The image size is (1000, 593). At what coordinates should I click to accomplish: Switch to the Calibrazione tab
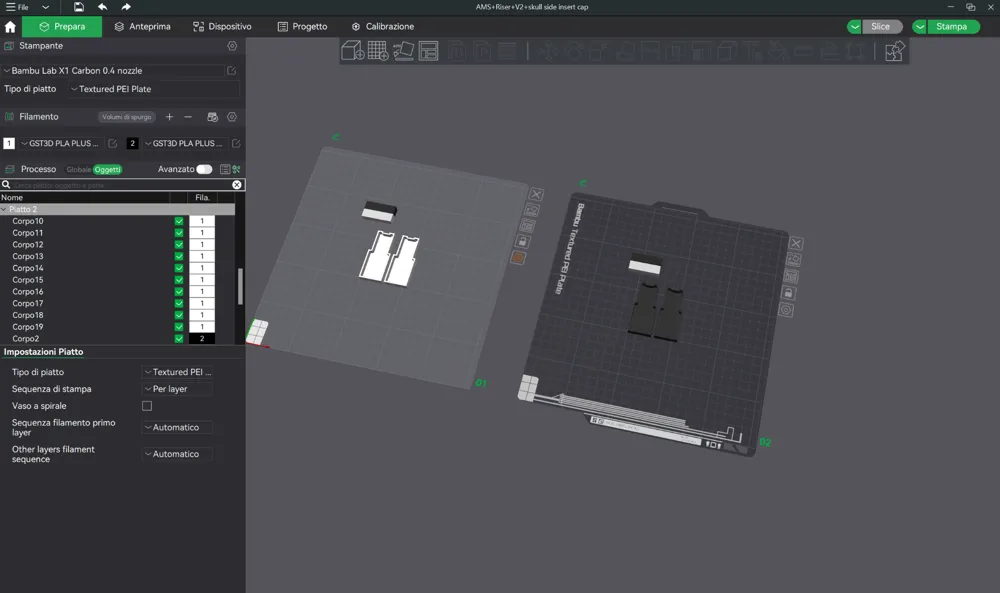pos(383,27)
